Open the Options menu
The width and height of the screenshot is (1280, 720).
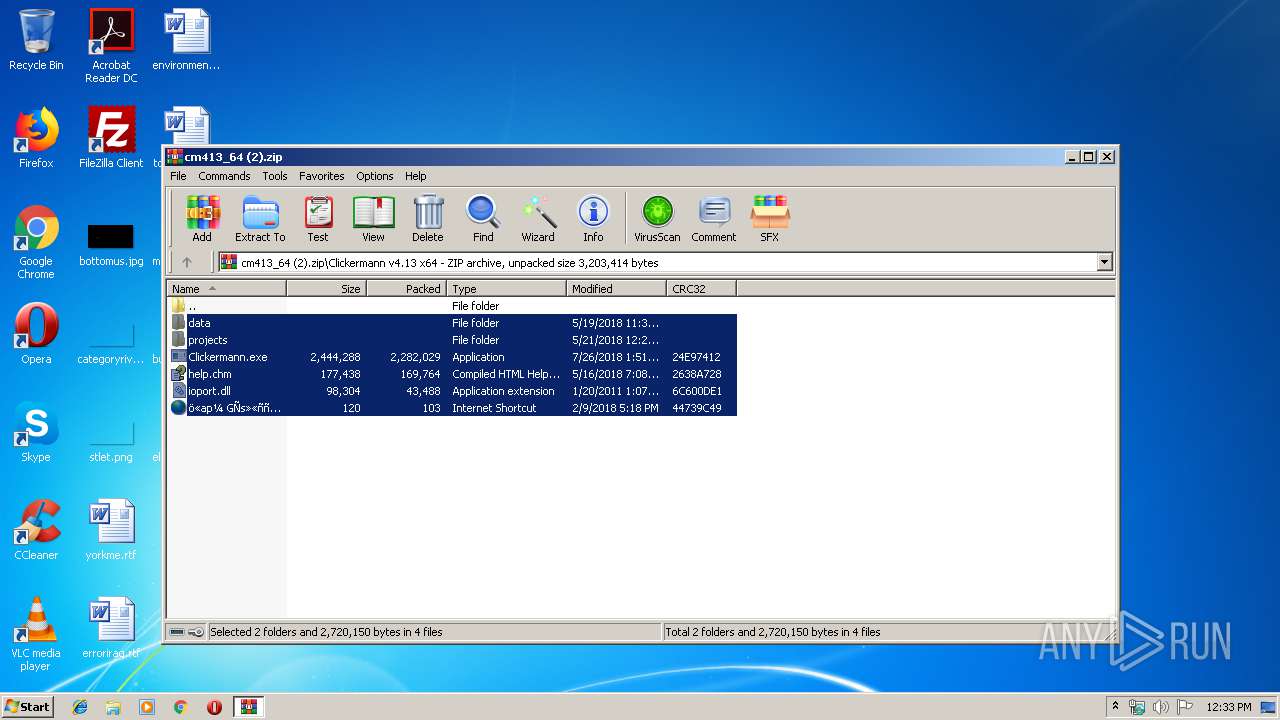pos(375,176)
